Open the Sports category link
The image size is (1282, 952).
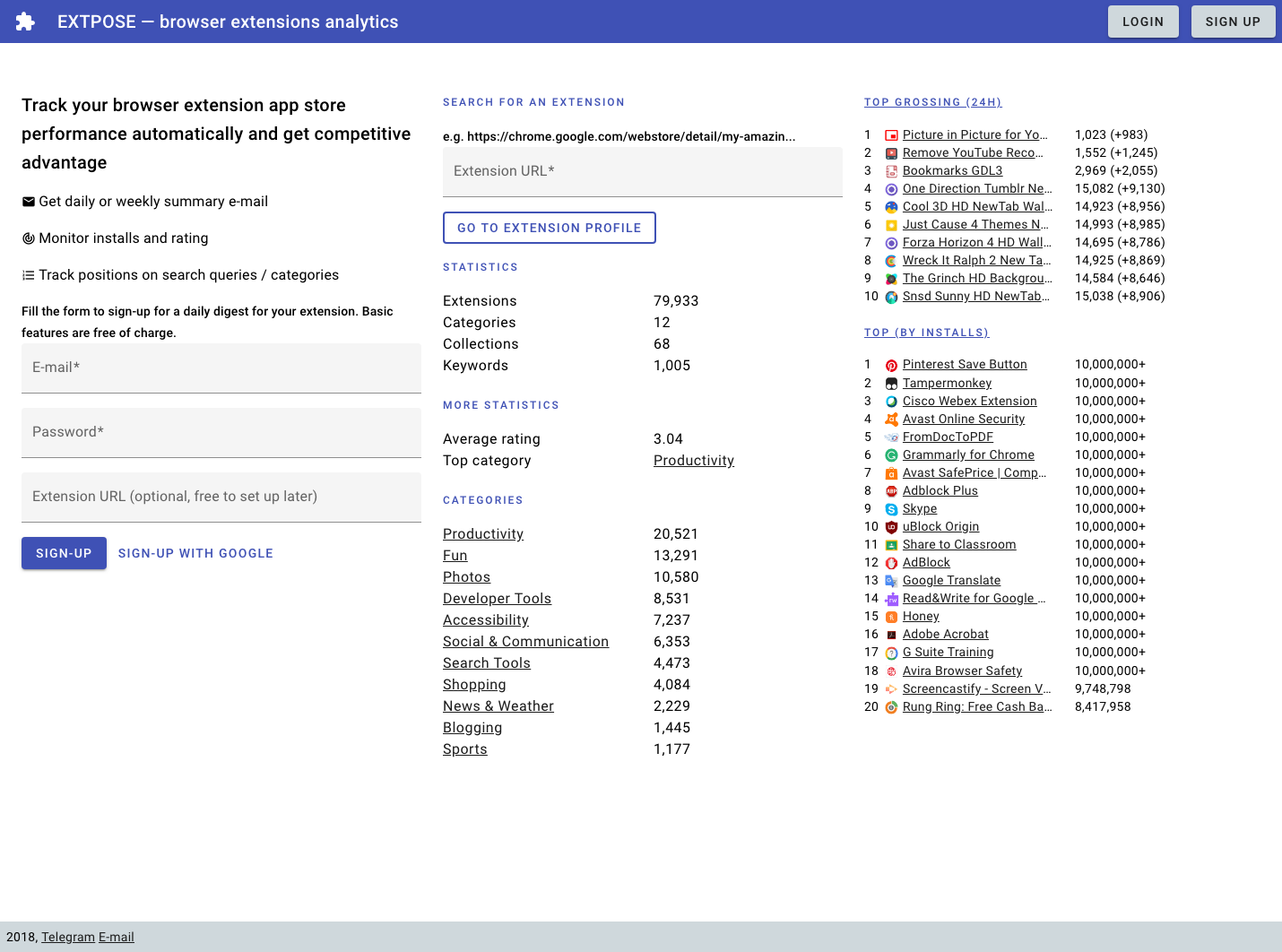pos(465,749)
